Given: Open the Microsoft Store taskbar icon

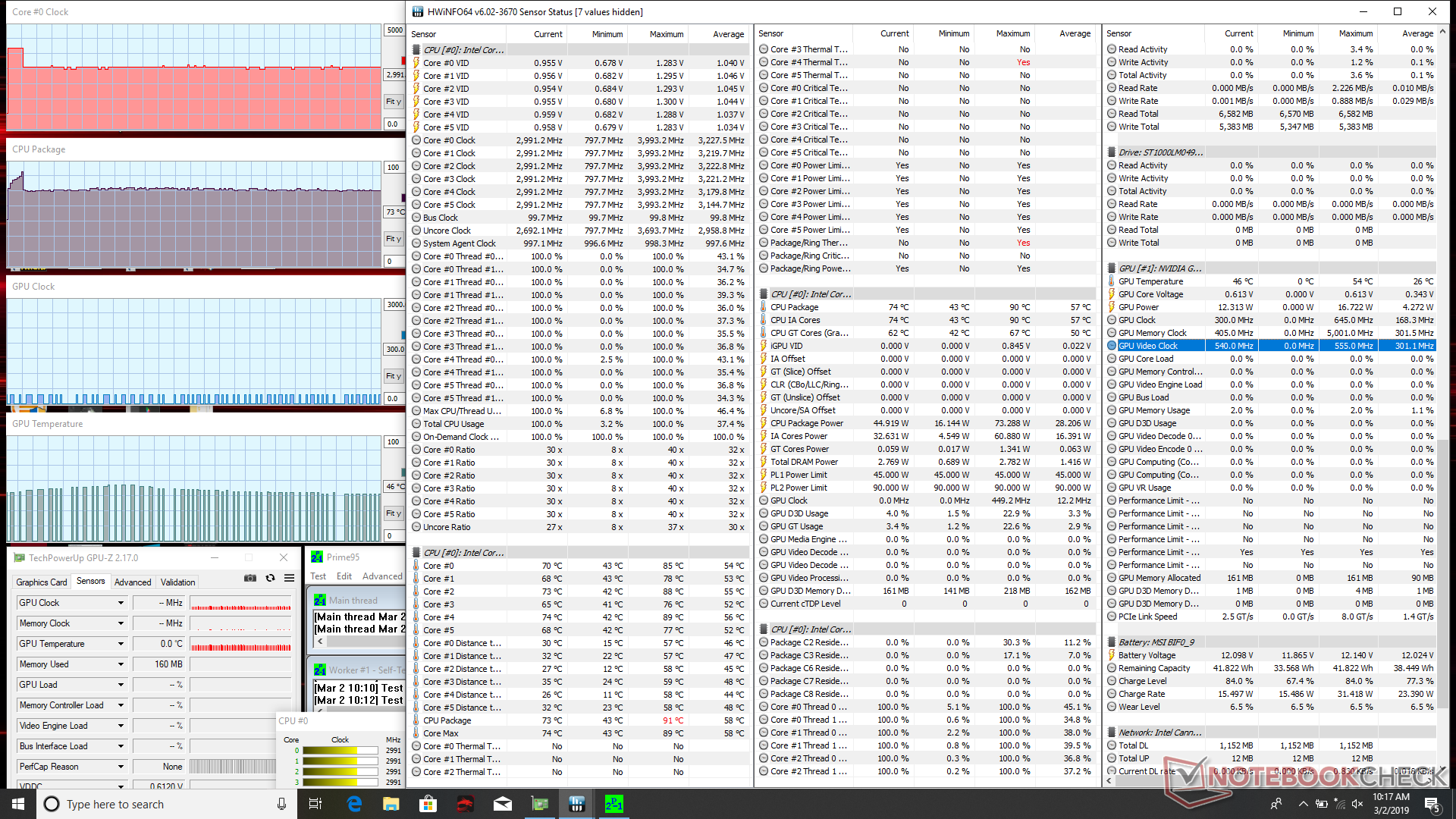Looking at the screenshot, I should pyautogui.click(x=428, y=804).
